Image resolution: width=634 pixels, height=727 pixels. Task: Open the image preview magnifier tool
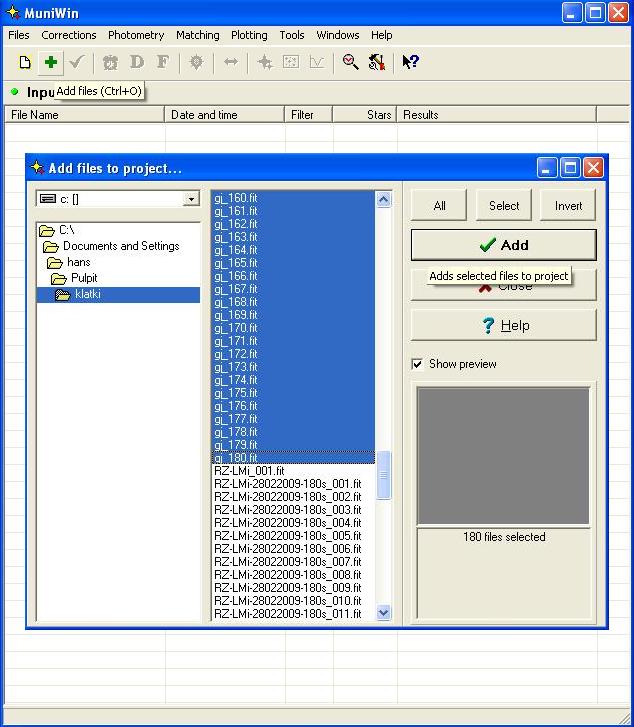[x=350, y=63]
